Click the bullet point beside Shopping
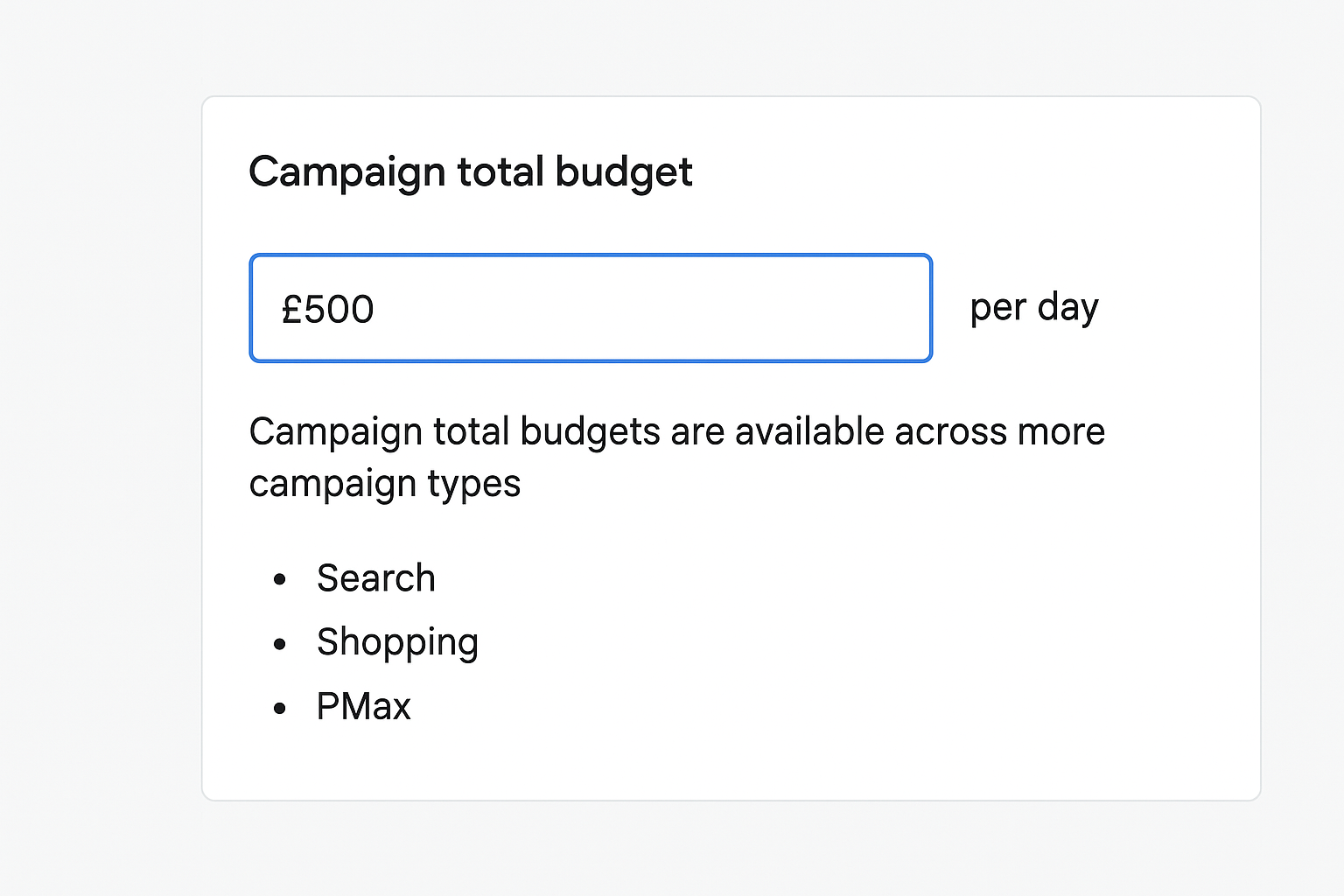The width and height of the screenshot is (1344, 896). [x=280, y=644]
